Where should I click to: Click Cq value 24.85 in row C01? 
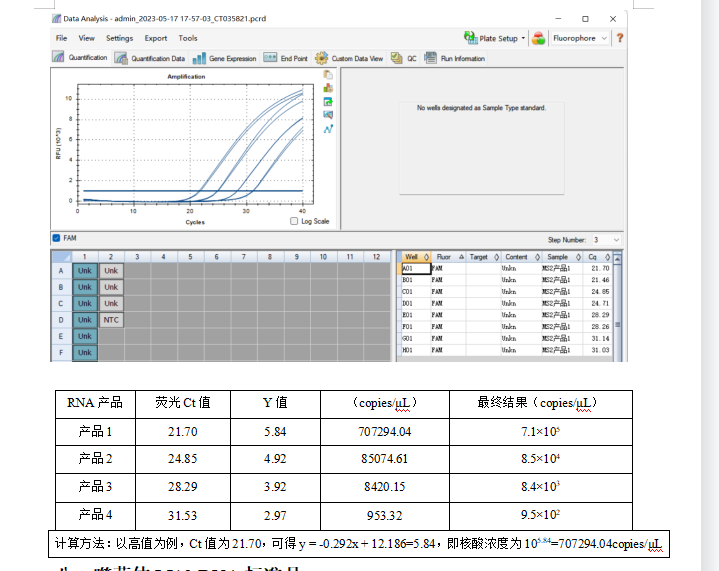pyautogui.click(x=600, y=292)
